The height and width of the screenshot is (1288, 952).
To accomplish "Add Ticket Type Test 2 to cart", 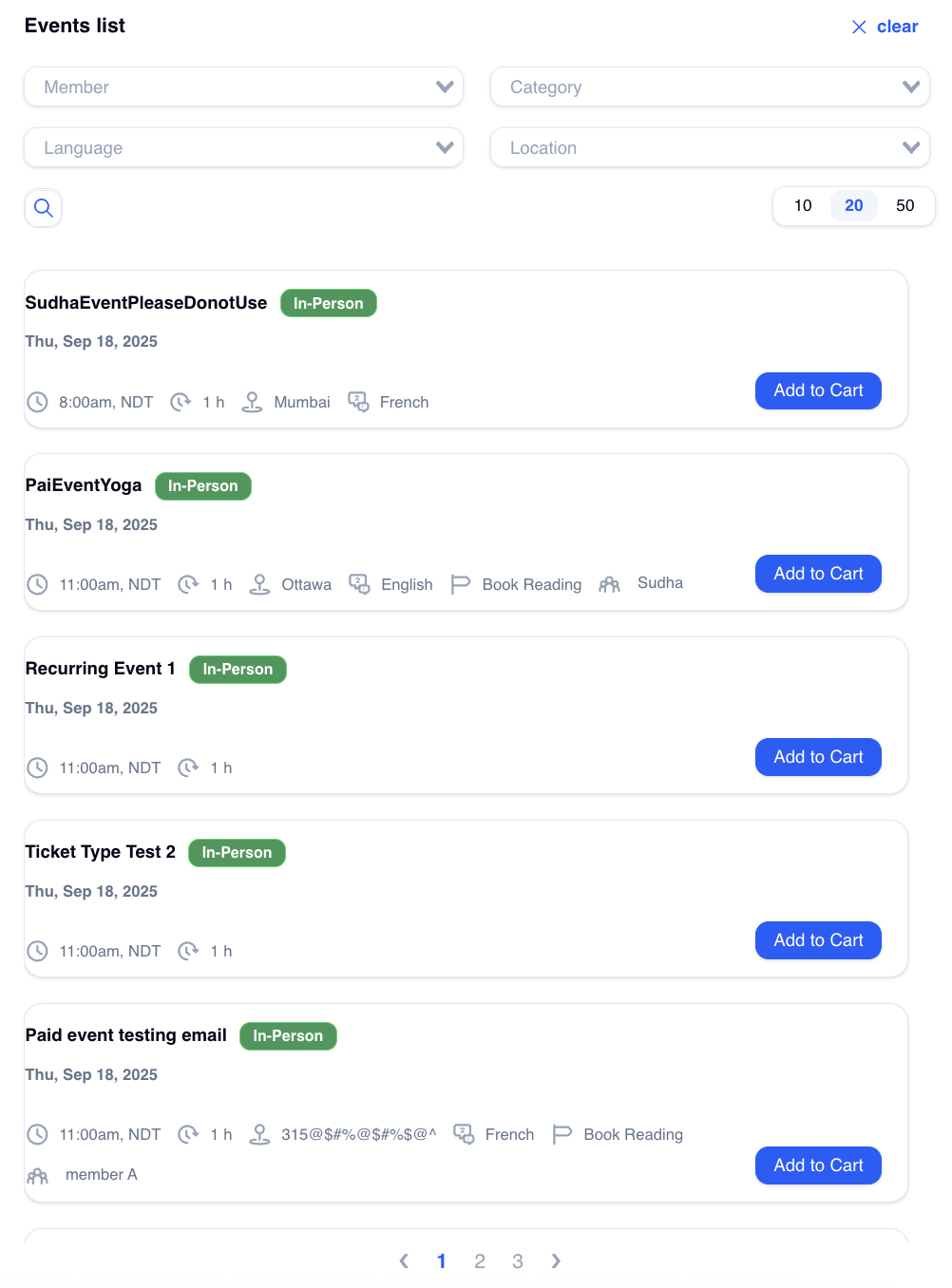I will click(x=818, y=940).
